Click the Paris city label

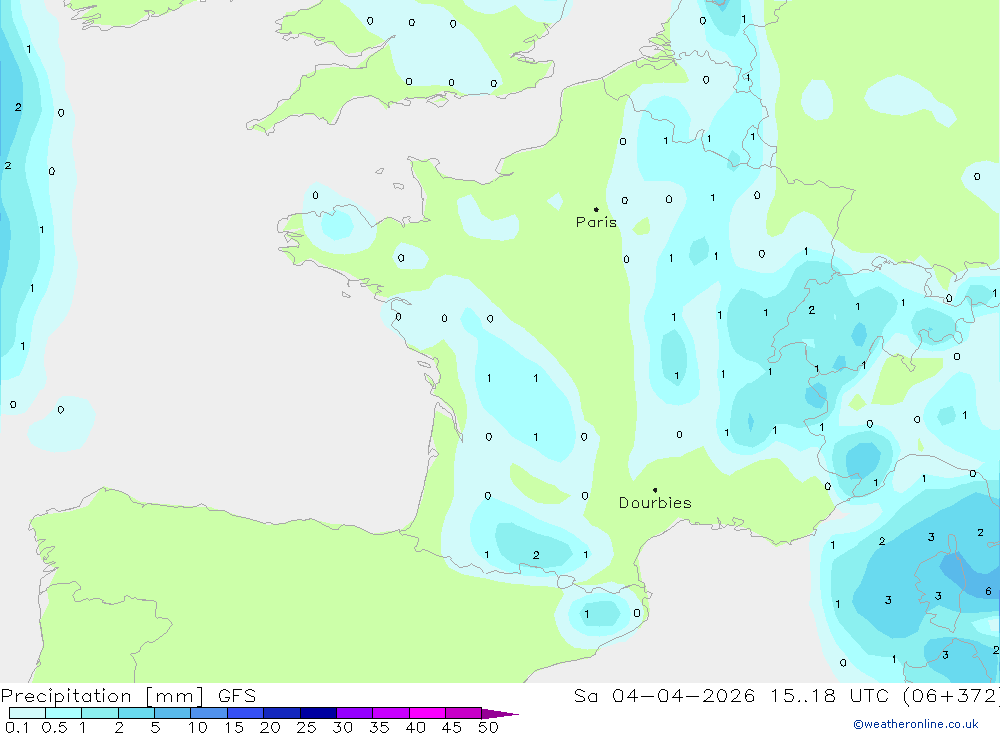596,222
